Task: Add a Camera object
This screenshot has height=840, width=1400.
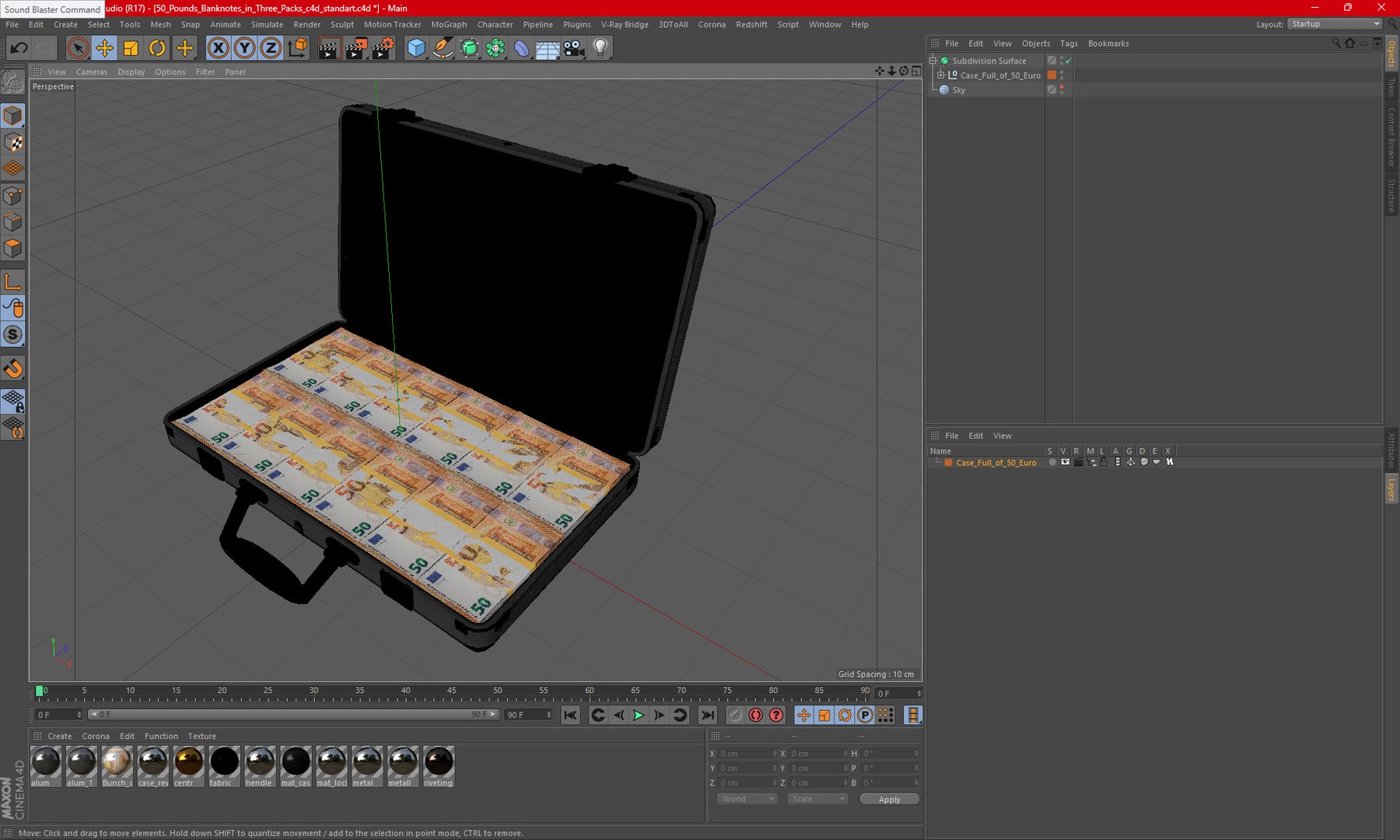Action: [x=574, y=48]
